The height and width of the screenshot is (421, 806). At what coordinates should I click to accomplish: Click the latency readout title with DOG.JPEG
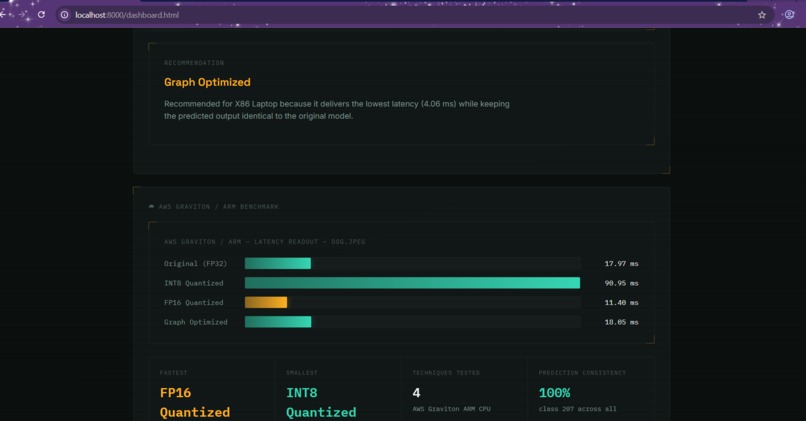(265, 242)
